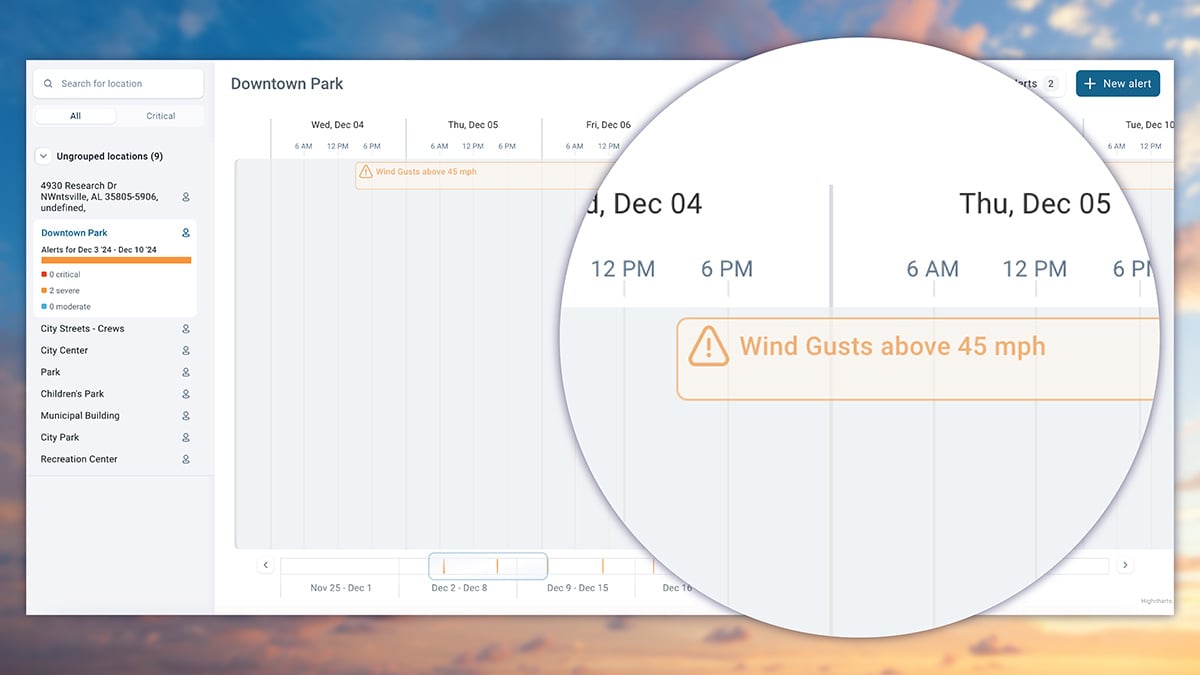Switch to the Critical filter tab
Screen dimensions: 1200x675
tap(160, 116)
